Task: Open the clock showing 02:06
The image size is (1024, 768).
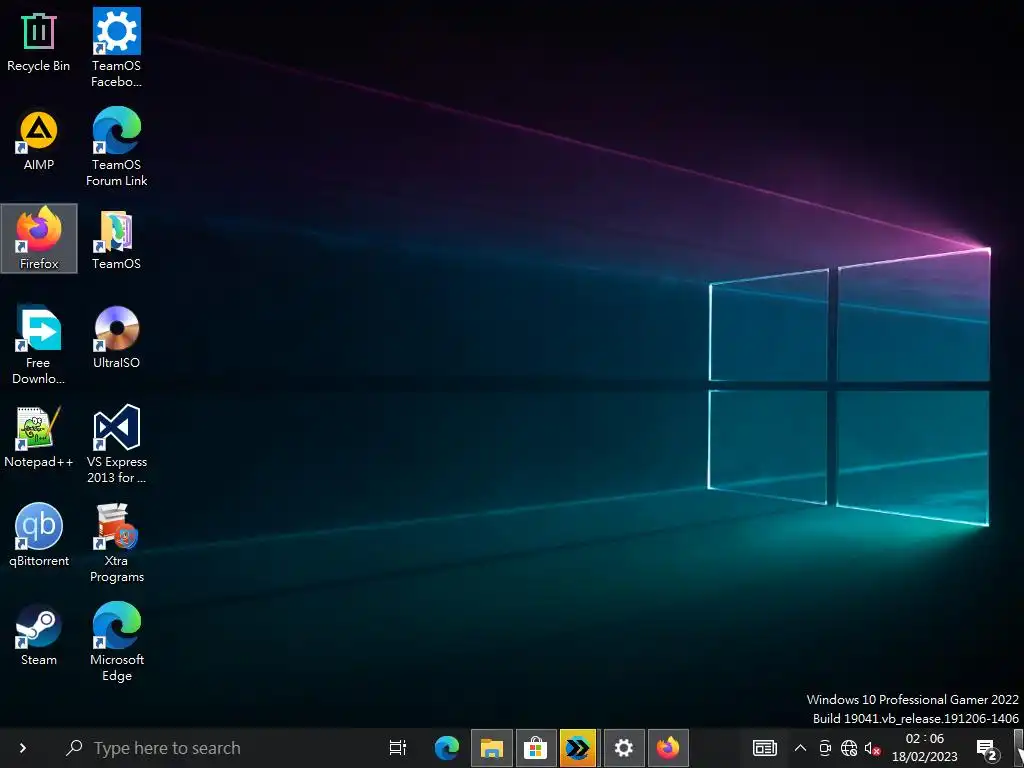Action: click(925, 748)
